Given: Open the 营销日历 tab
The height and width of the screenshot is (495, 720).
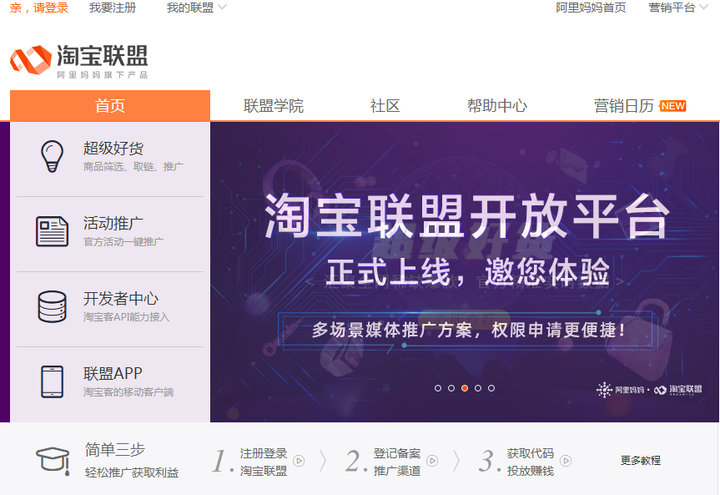Looking at the screenshot, I should (624, 106).
